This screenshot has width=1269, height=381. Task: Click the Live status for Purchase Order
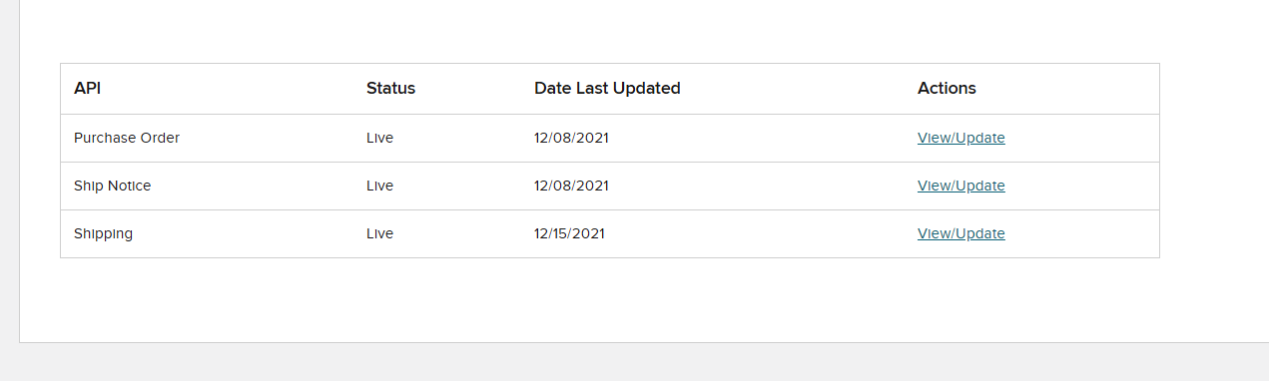coord(380,138)
